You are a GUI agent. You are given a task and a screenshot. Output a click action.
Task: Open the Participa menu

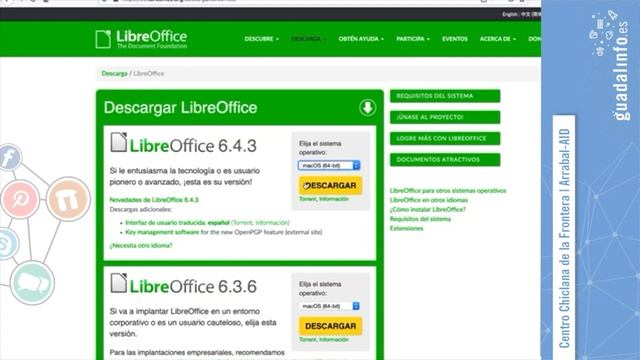click(413, 39)
